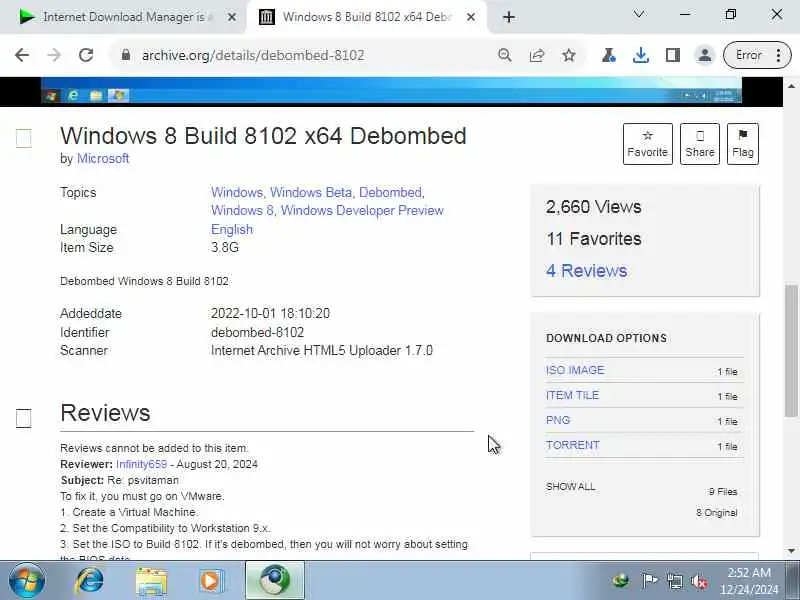
Task: Open the Chrome three-dot menu
Action: pyautogui.click(x=778, y=55)
